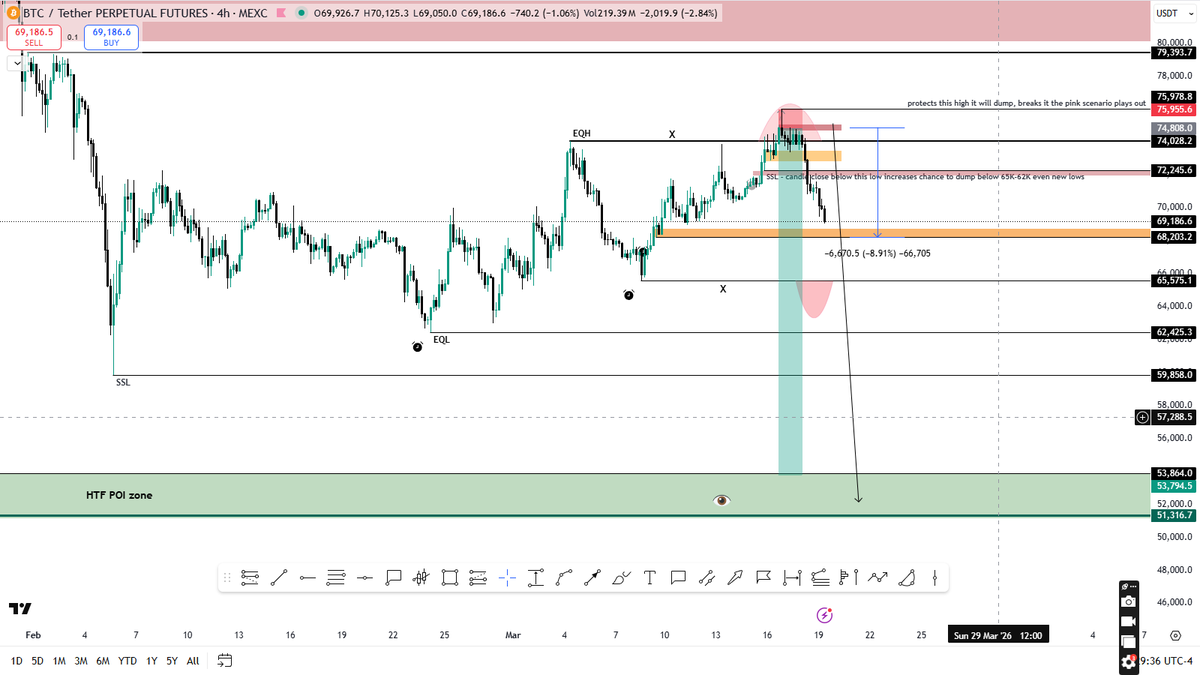Select the Horizontal Line tool with center dot
Image resolution: width=1200 pixels, height=675 pixels.
tap(365, 577)
